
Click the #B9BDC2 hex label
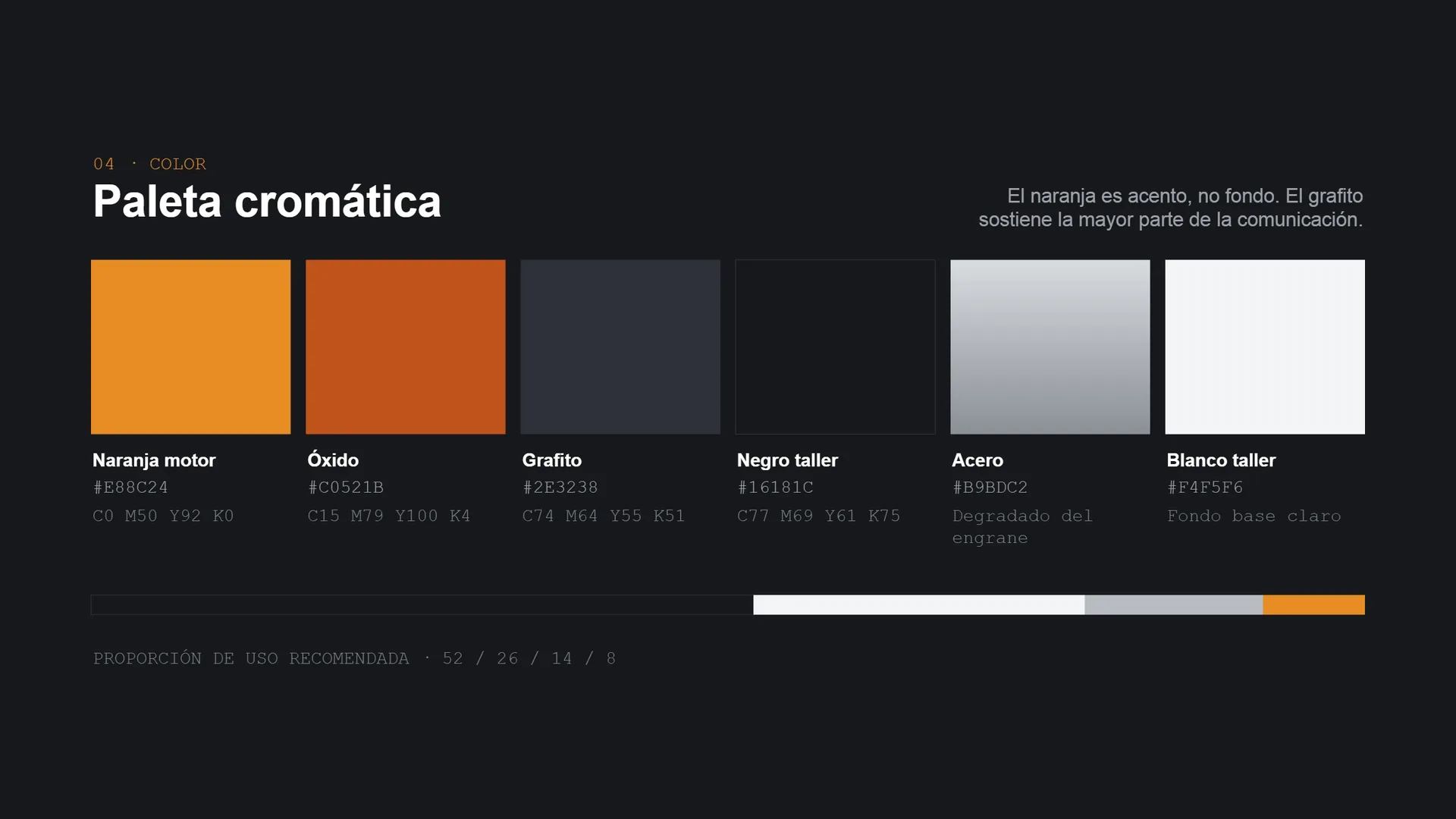tap(990, 488)
